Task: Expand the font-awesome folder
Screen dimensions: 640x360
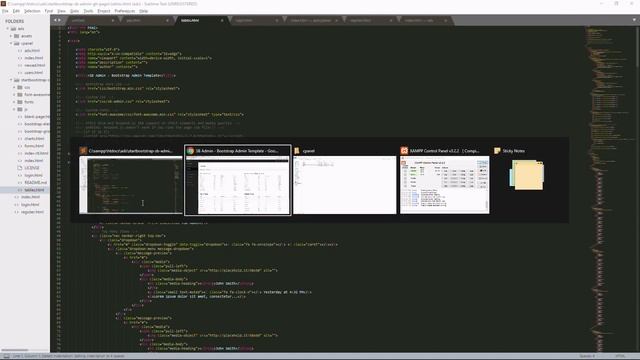Action: [14, 95]
